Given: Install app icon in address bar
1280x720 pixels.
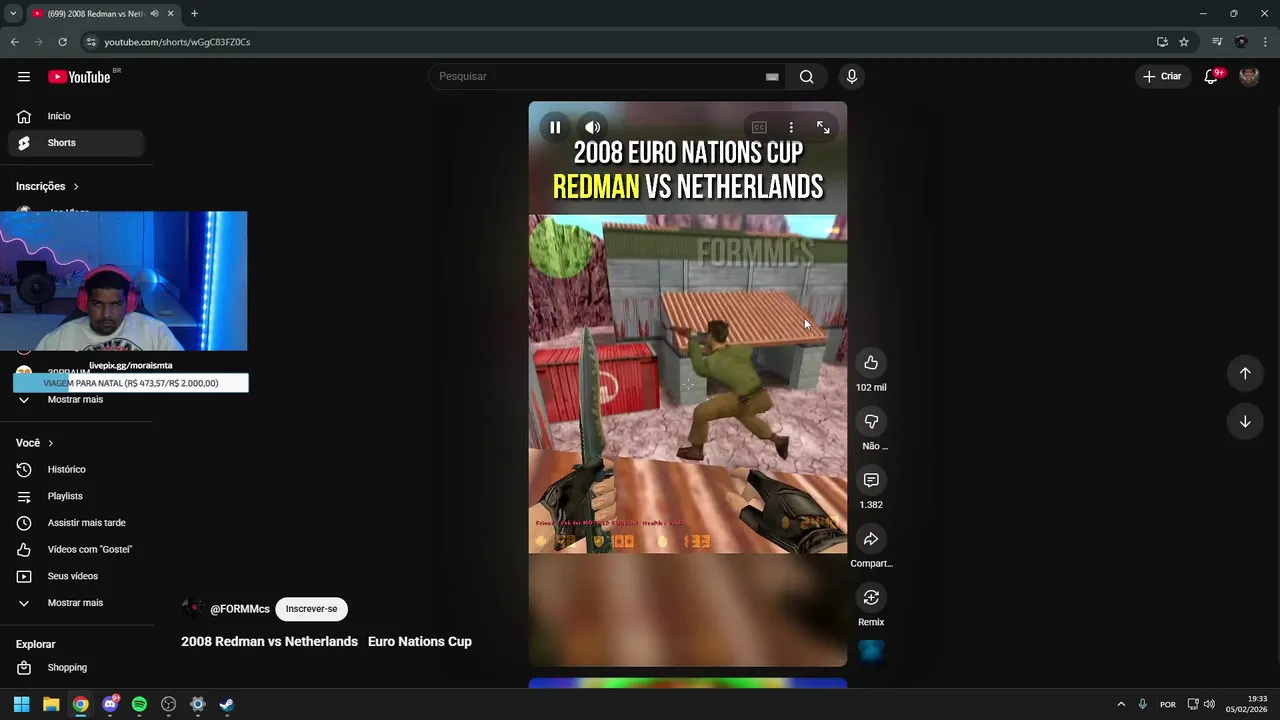Looking at the screenshot, I should click(x=1162, y=42).
